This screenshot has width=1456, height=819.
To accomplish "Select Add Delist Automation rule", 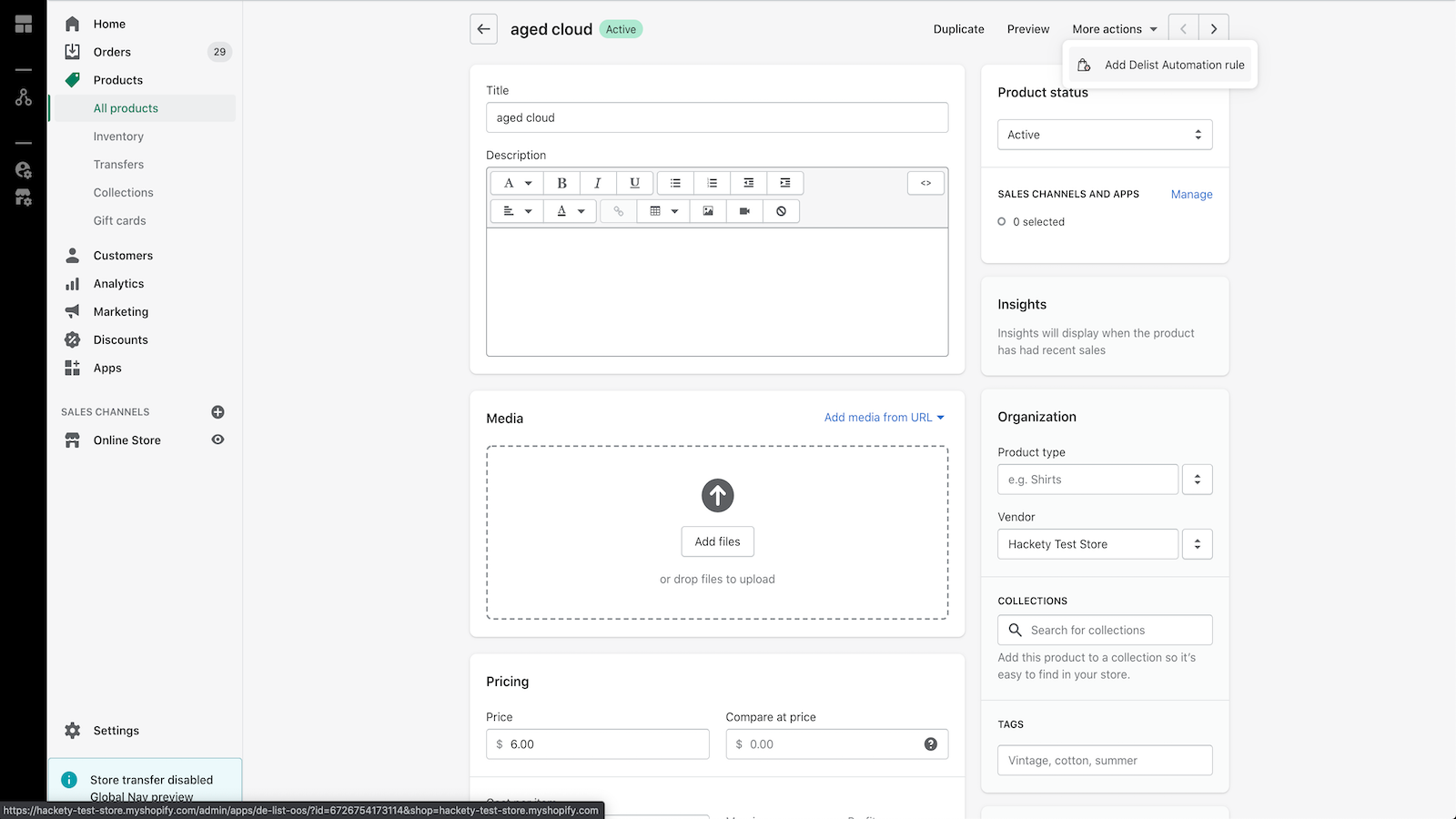I will 1160,65.
